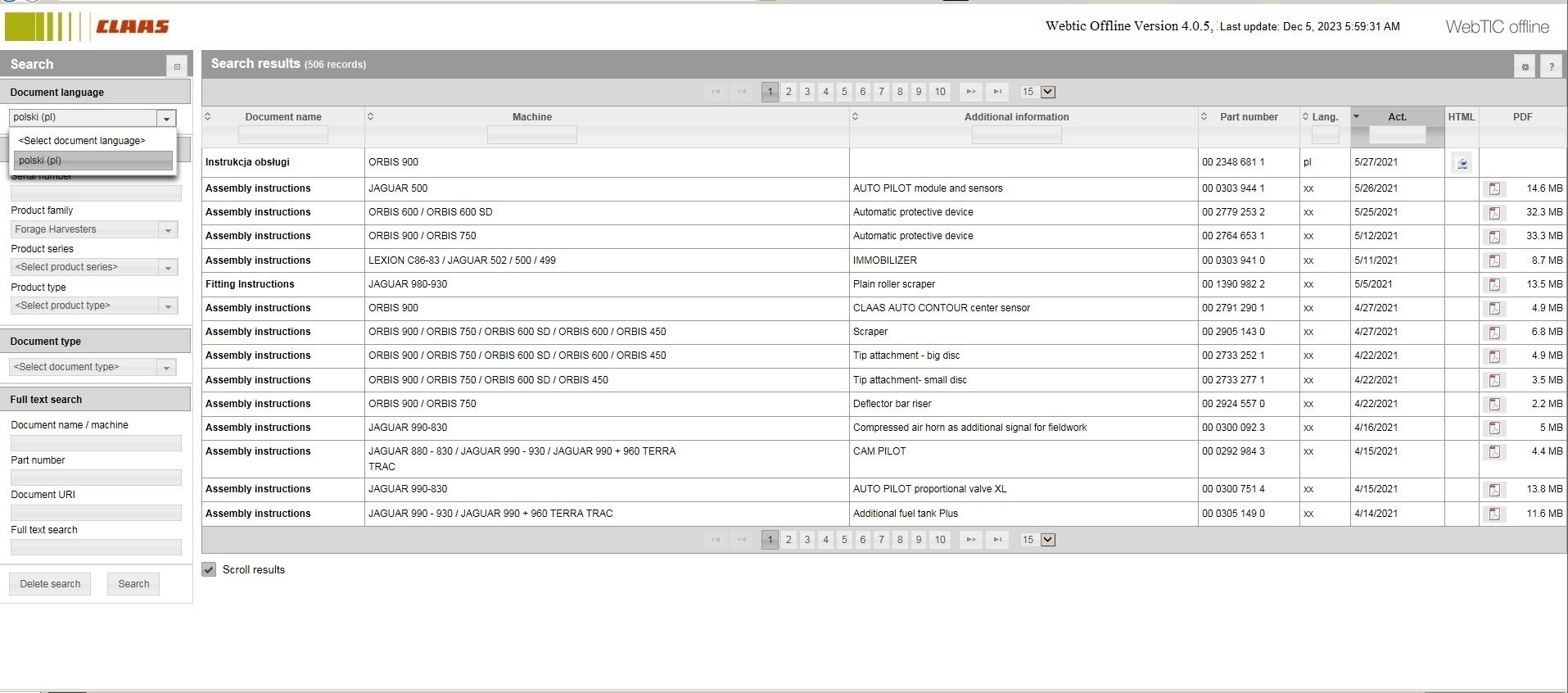
Task: Sort results by Lang. column header
Action: coord(1325,117)
